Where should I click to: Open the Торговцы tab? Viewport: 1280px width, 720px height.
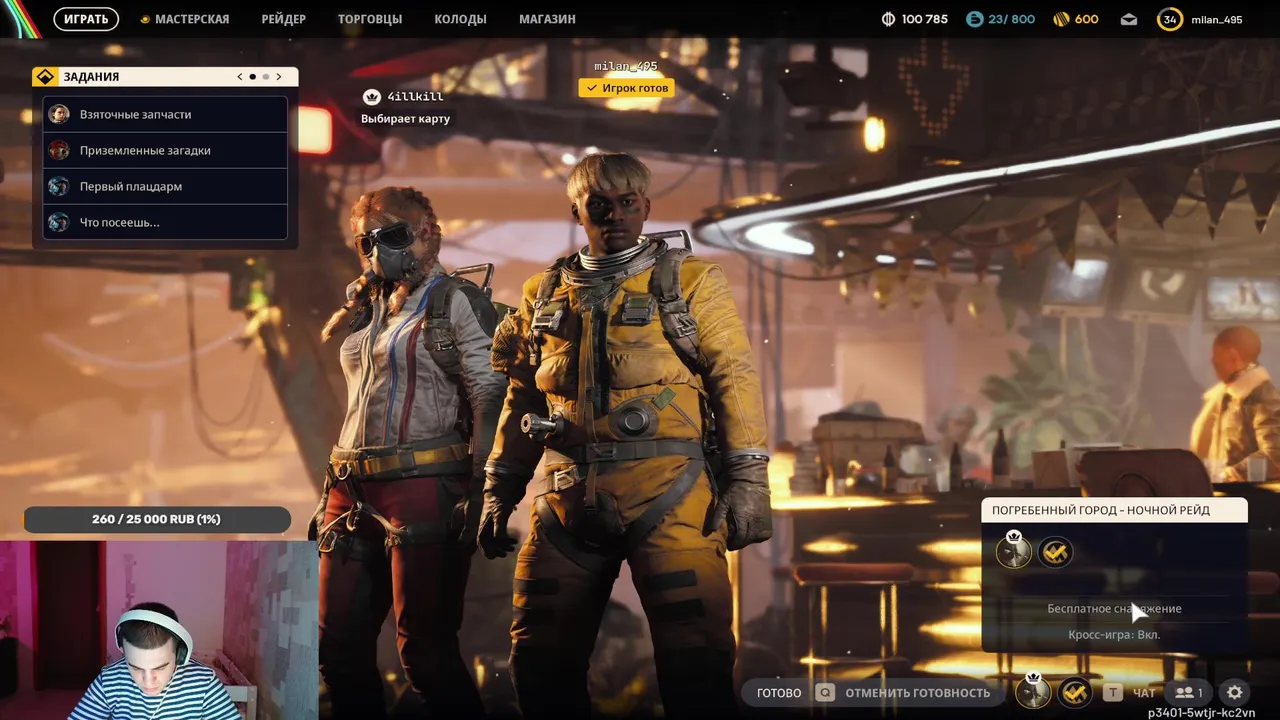pos(370,19)
